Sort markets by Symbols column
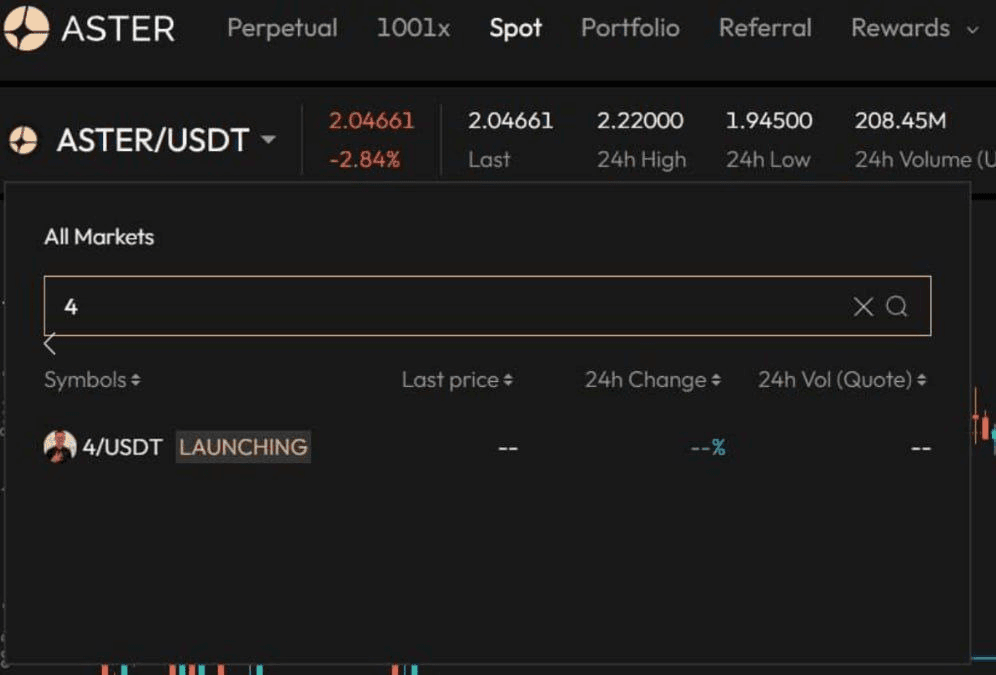Viewport: 996px width, 675px height. tap(92, 380)
